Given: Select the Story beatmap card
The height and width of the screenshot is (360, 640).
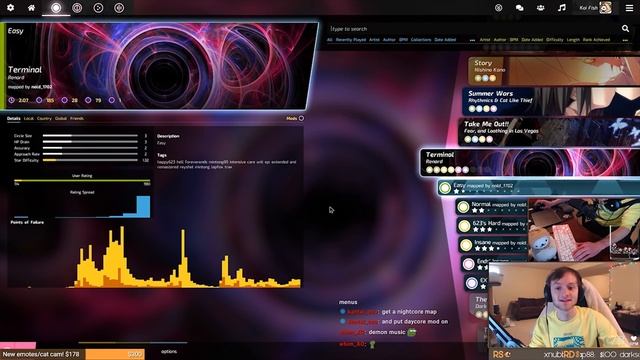Looking at the screenshot, I should click(554, 71).
